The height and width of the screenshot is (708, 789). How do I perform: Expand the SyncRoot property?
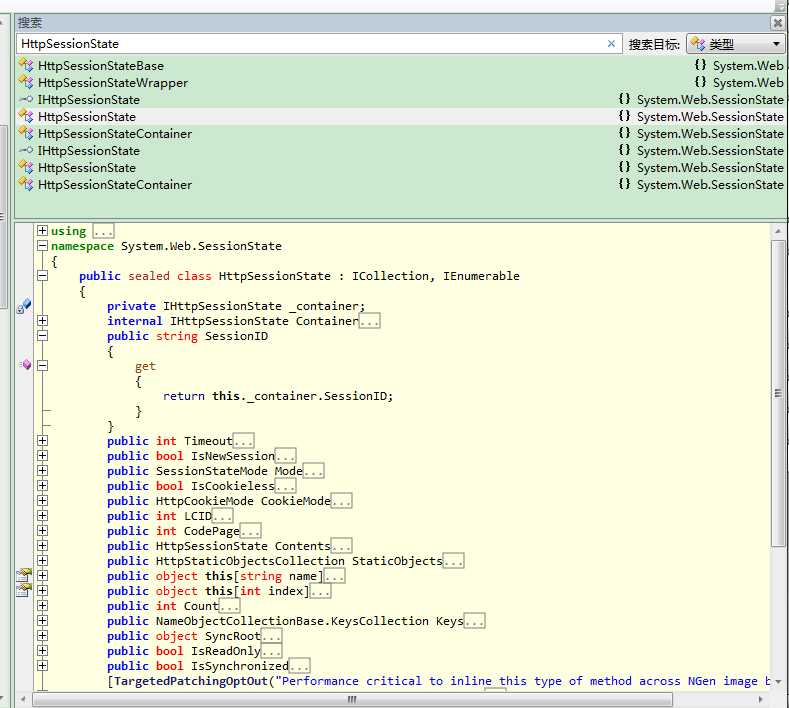(x=42, y=636)
